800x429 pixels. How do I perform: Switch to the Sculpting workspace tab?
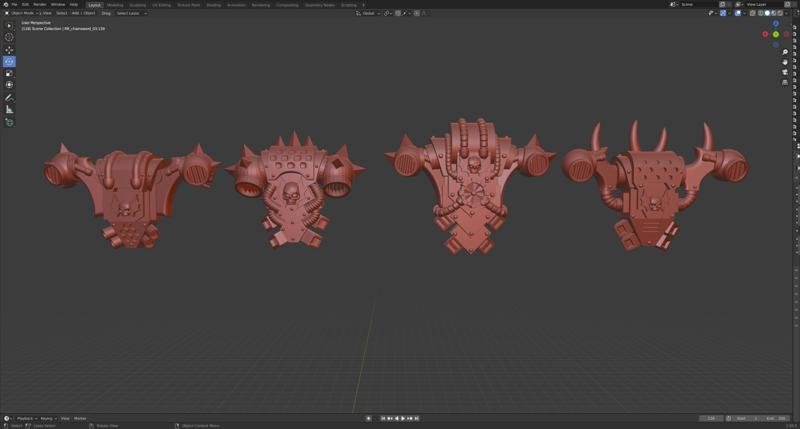tap(137, 5)
